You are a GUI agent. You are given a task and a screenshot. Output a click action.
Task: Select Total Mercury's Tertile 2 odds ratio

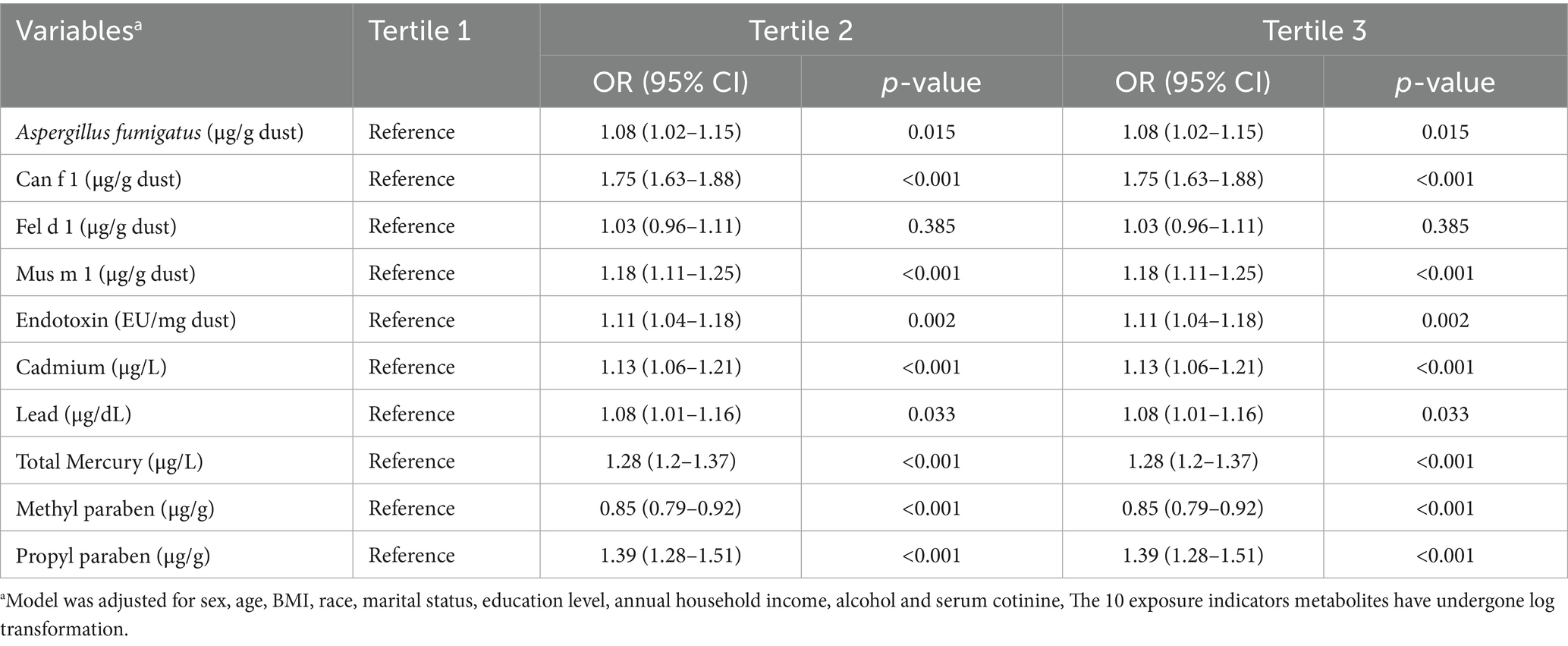click(671, 462)
